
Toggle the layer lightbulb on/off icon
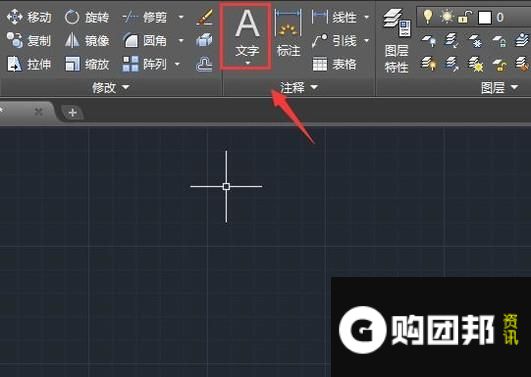coord(428,17)
